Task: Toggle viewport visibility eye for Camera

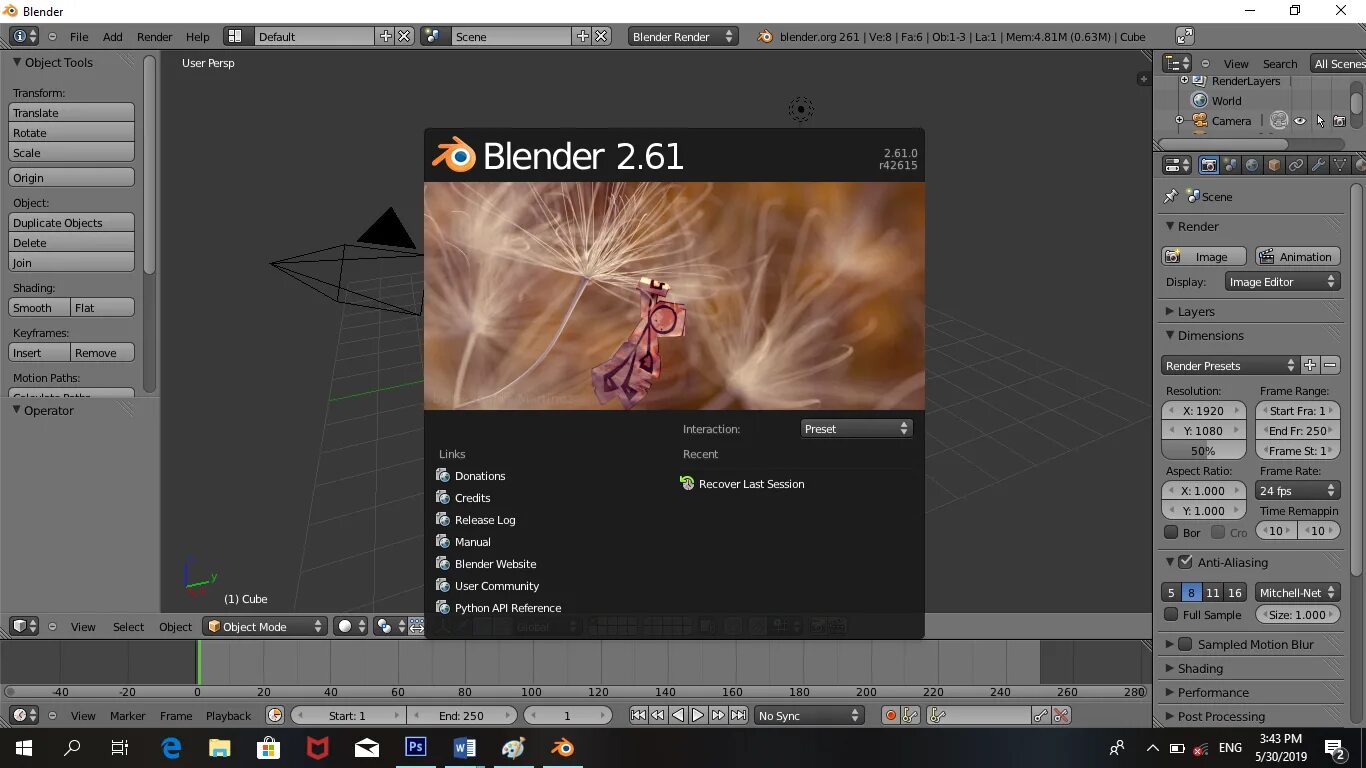Action: point(1300,120)
